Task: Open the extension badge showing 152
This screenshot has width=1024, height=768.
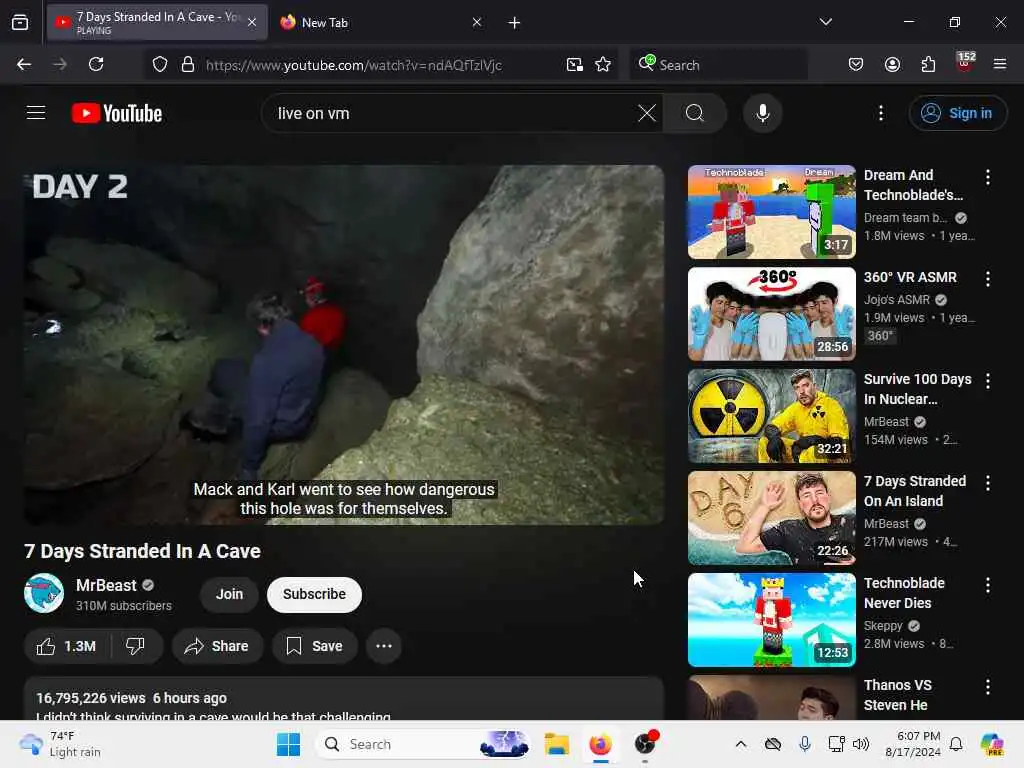Action: pyautogui.click(x=965, y=63)
